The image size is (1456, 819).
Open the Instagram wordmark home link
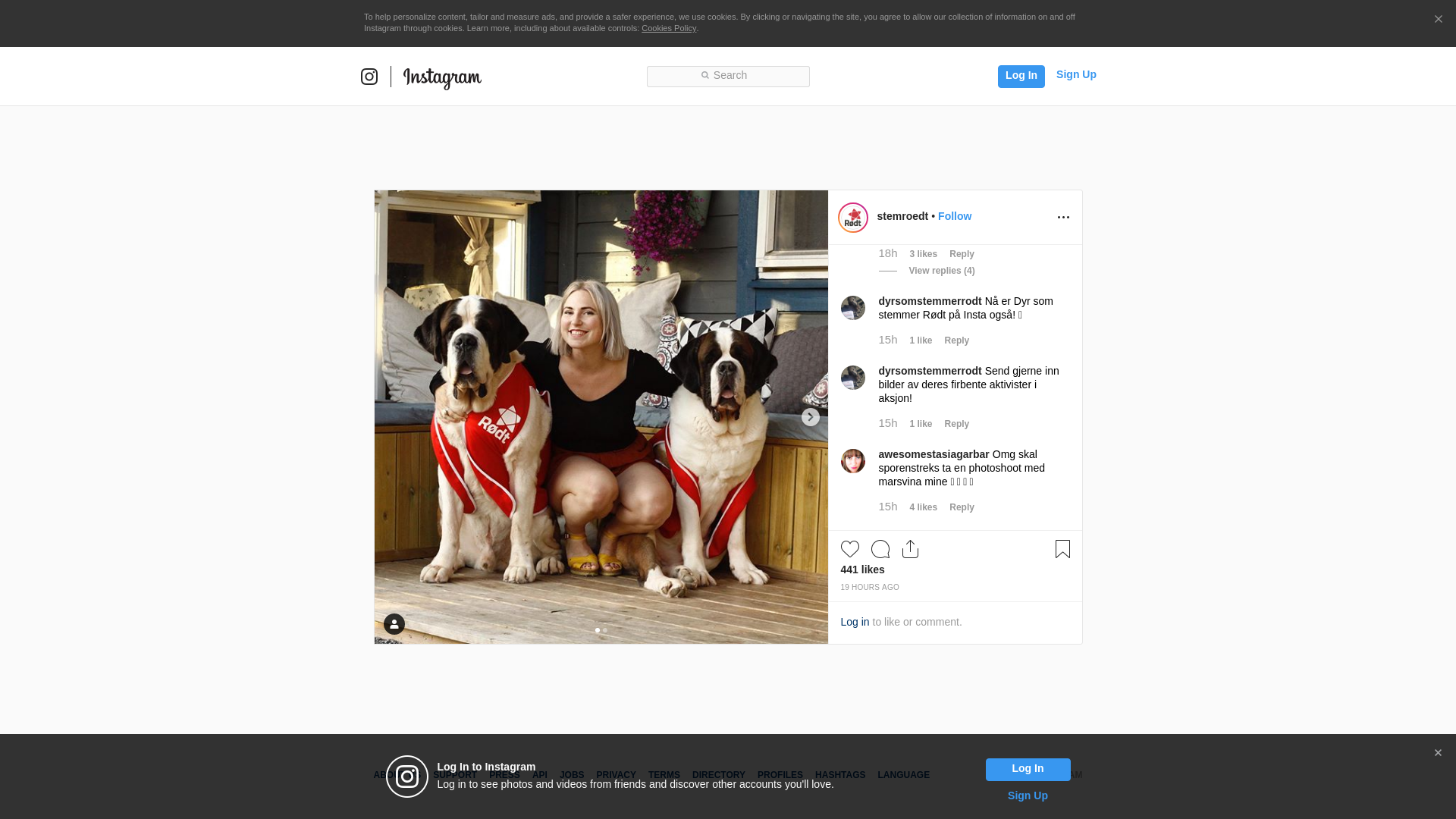442,78
